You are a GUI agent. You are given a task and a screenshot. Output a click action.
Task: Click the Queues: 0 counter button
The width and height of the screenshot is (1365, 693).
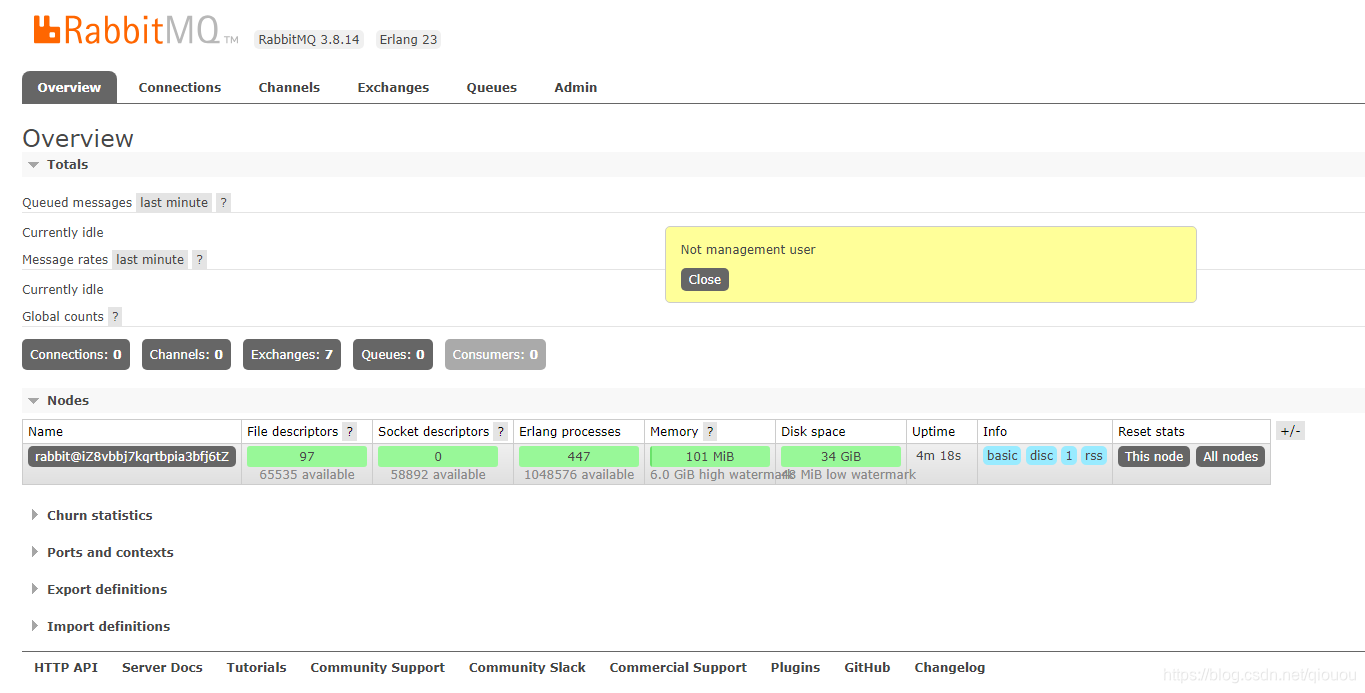393,354
